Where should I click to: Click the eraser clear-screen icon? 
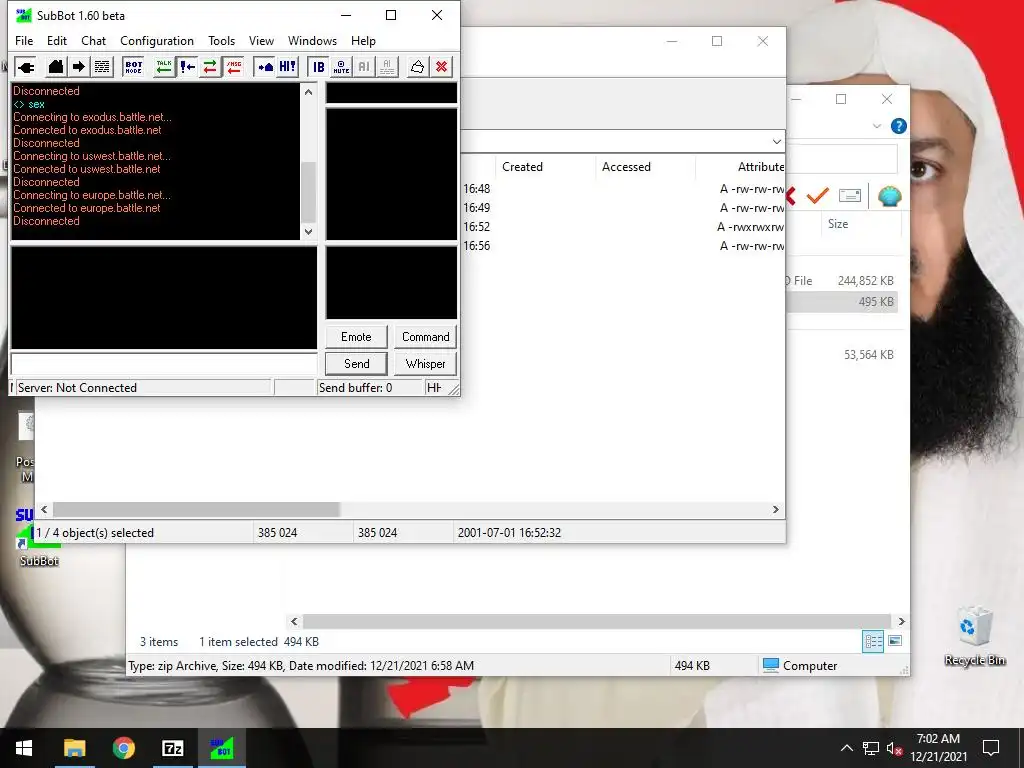click(x=417, y=67)
